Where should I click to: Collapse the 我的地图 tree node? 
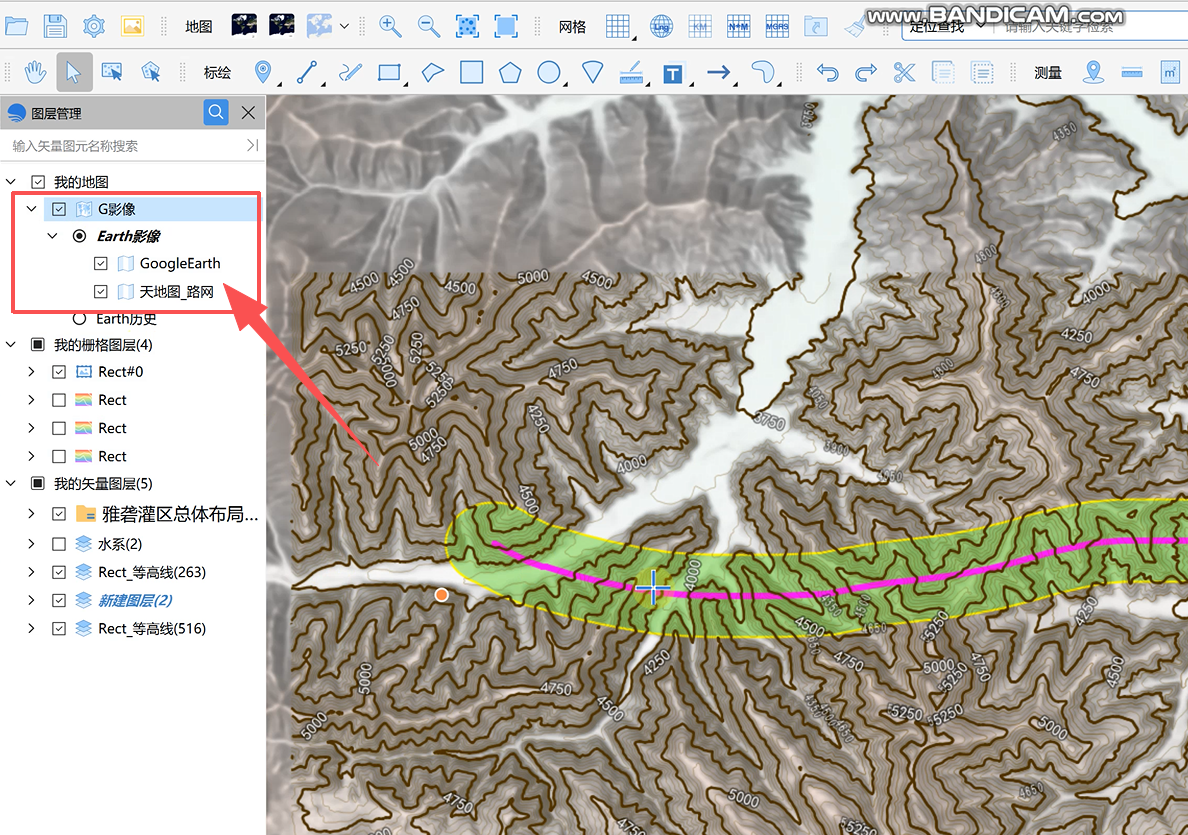(11, 182)
